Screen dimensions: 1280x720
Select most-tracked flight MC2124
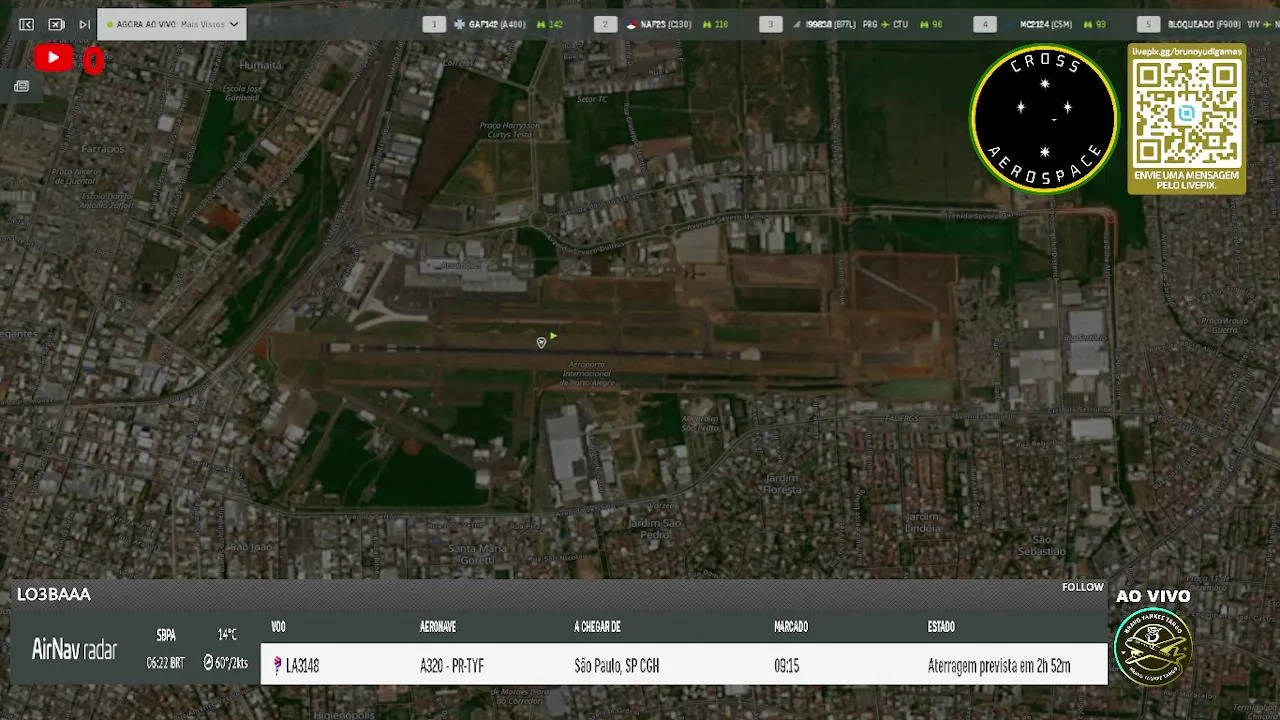pyautogui.click(x=1046, y=24)
